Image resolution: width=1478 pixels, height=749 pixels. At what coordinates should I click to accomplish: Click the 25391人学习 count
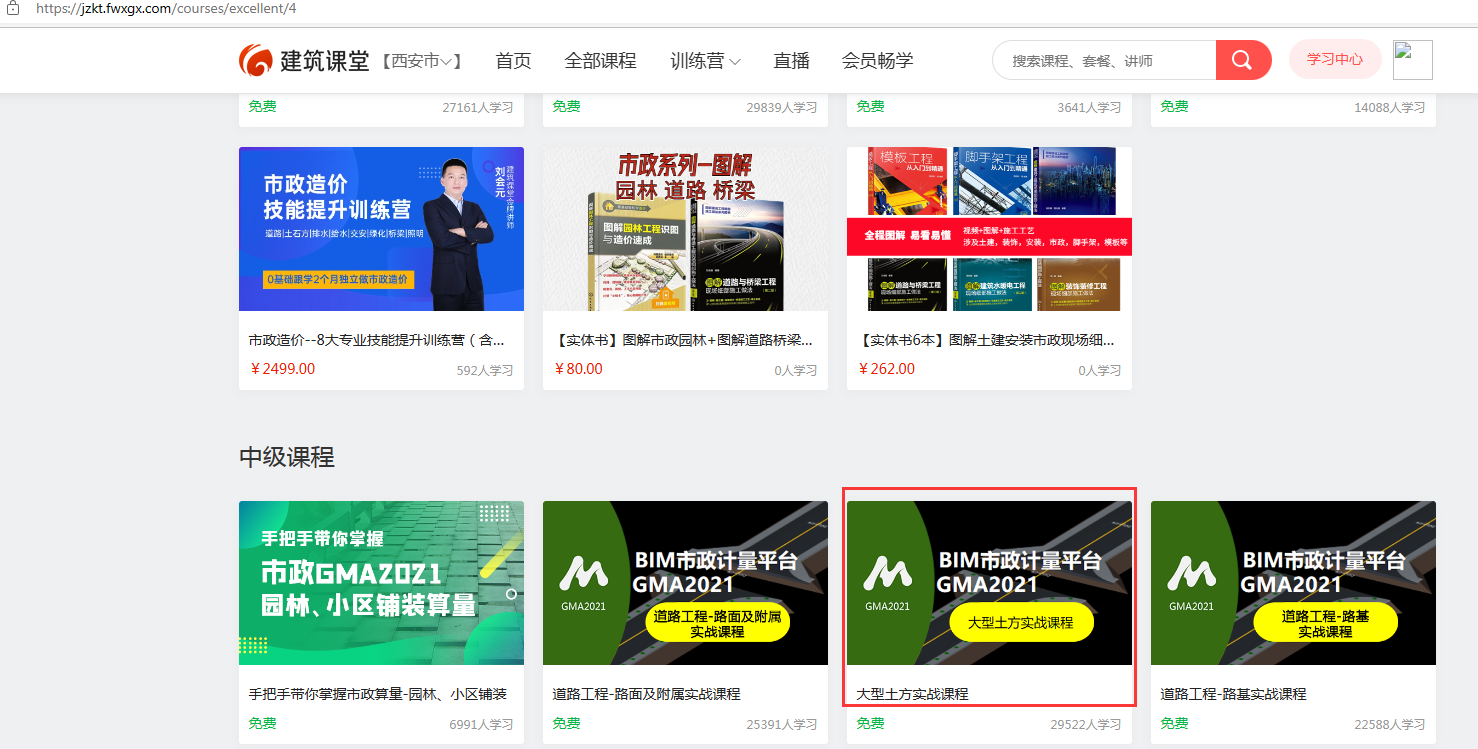click(x=782, y=725)
